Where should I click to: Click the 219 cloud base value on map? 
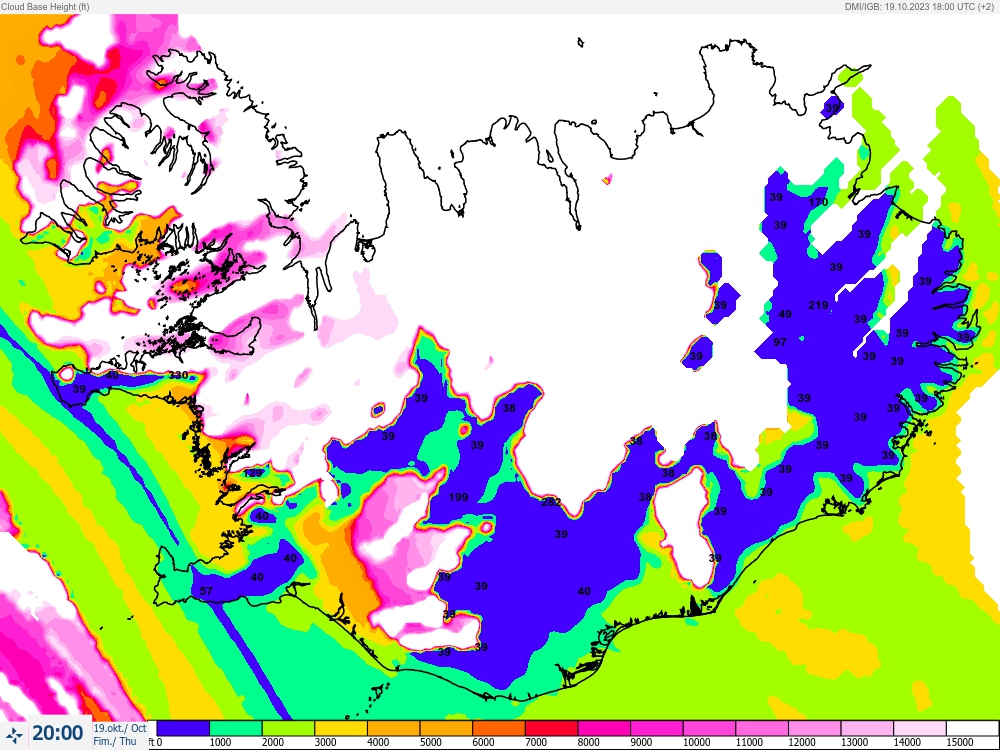tap(818, 305)
